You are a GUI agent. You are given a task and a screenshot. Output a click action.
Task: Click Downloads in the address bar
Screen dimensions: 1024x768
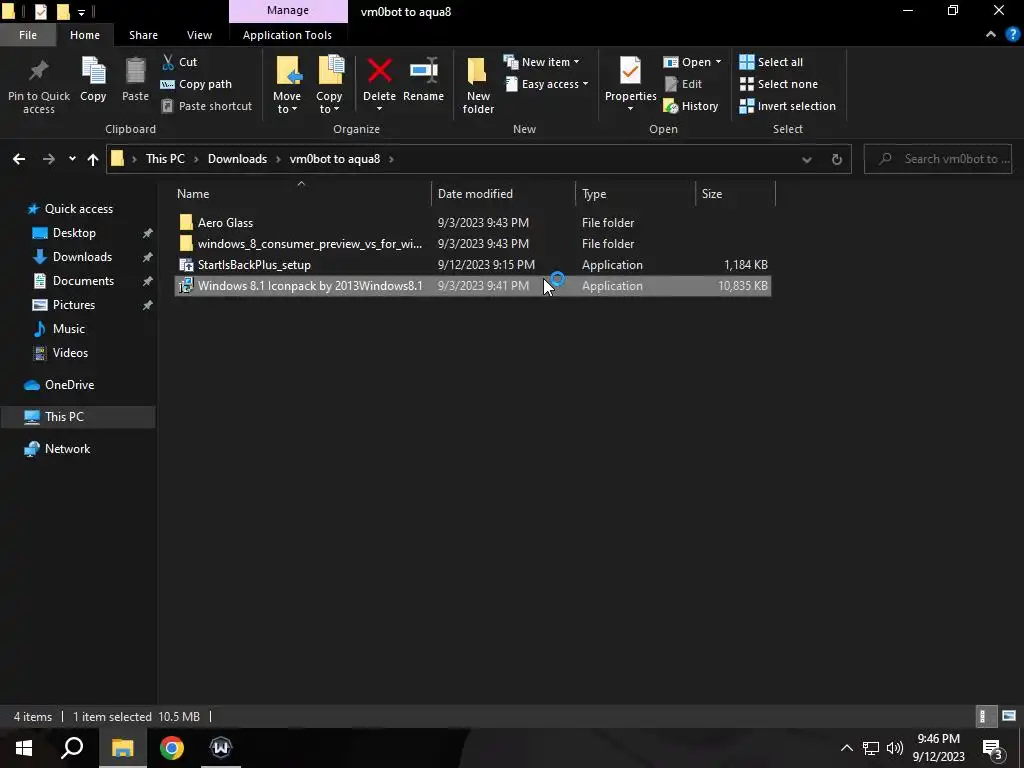point(237,159)
